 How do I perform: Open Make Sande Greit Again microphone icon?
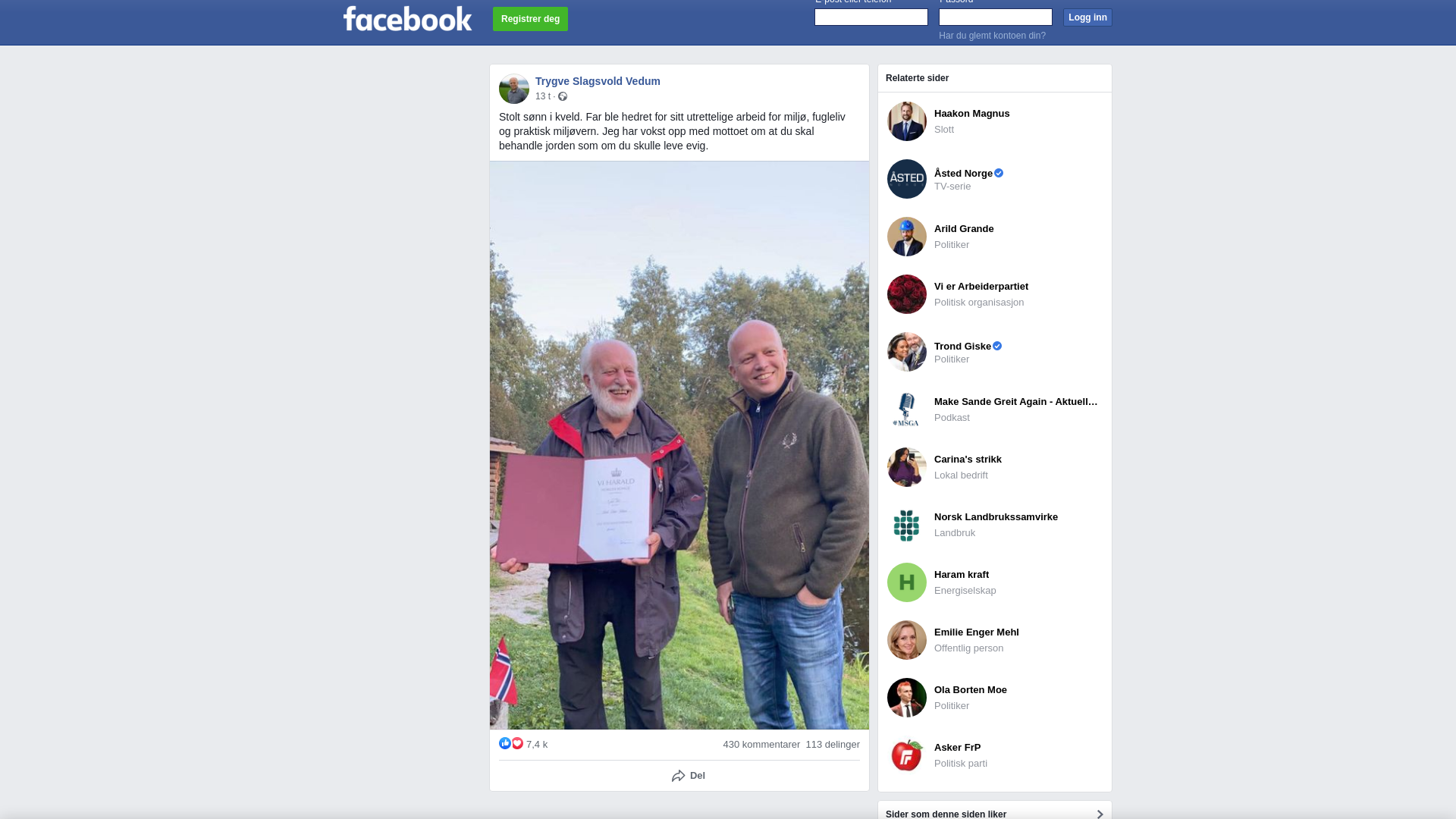pos(907,409)
